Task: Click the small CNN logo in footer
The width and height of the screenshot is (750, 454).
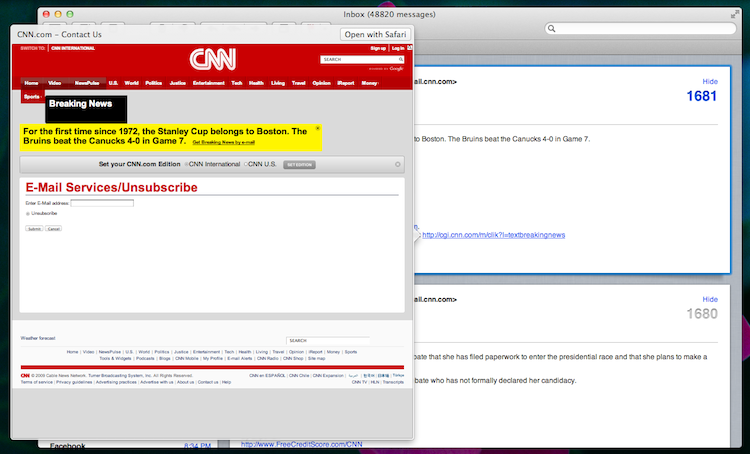Action: coord(25,376)
